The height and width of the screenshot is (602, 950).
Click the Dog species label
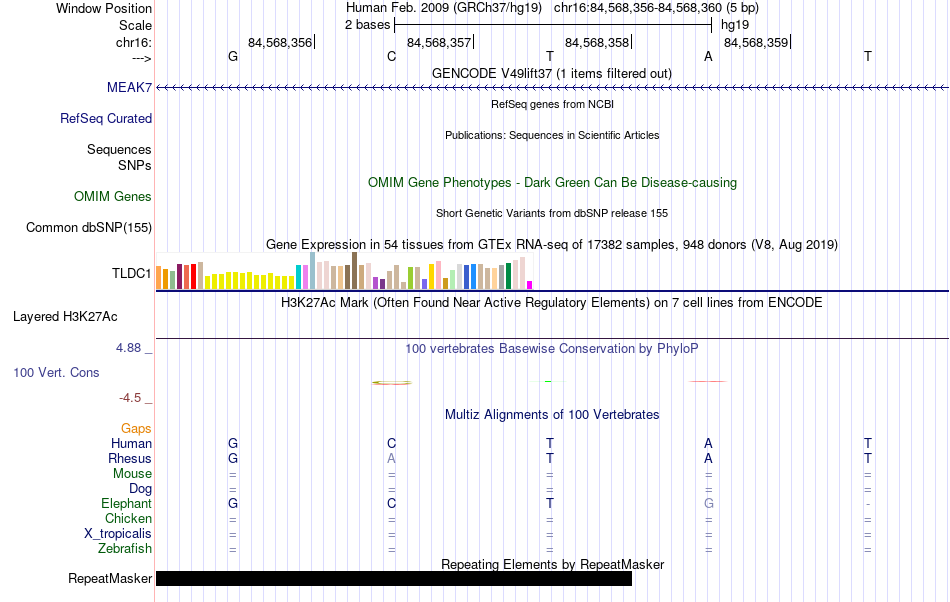[140, 489]
